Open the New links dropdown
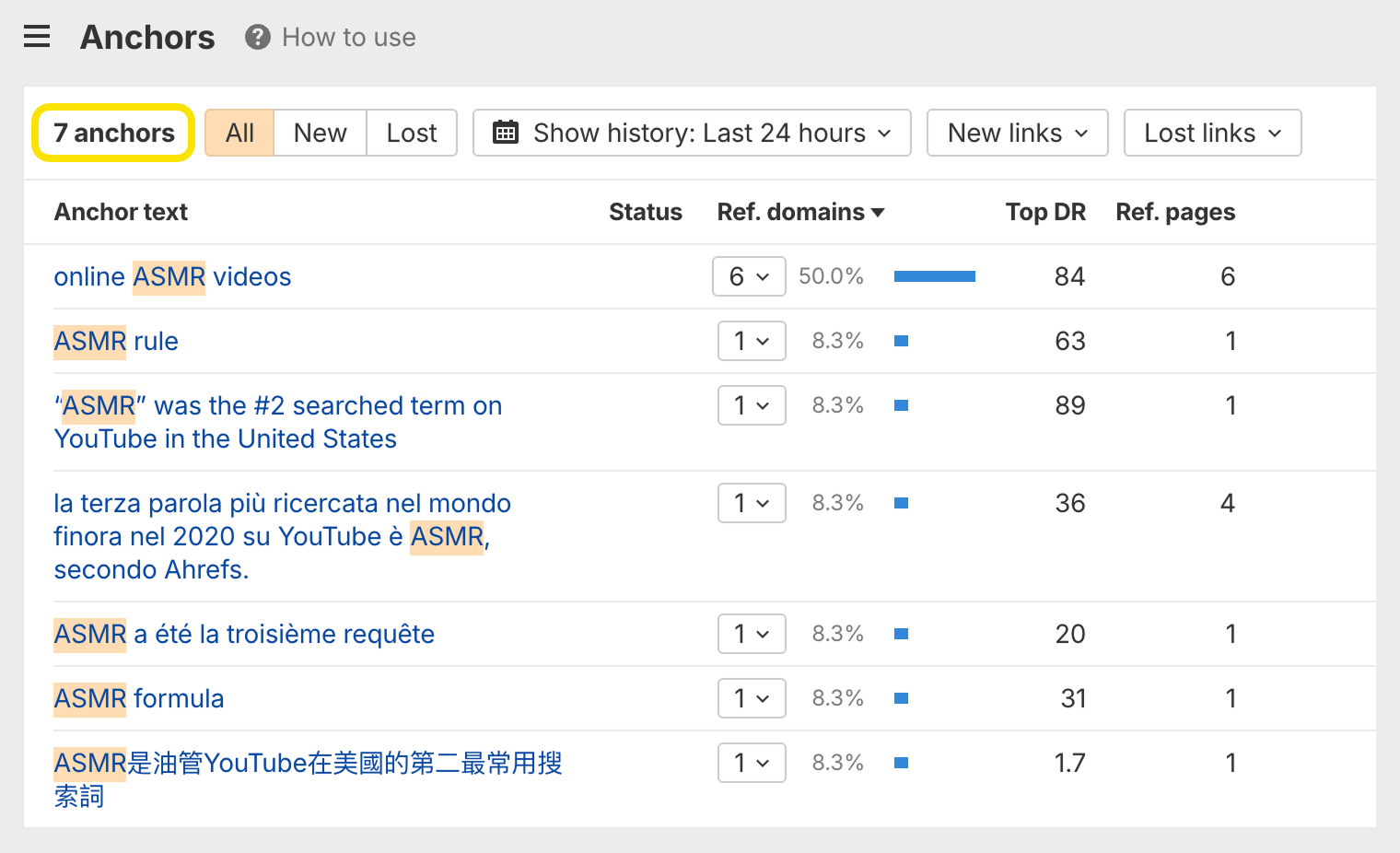Image resolution: width=1400 pixels, height=853 pixels. (1017, 133)
